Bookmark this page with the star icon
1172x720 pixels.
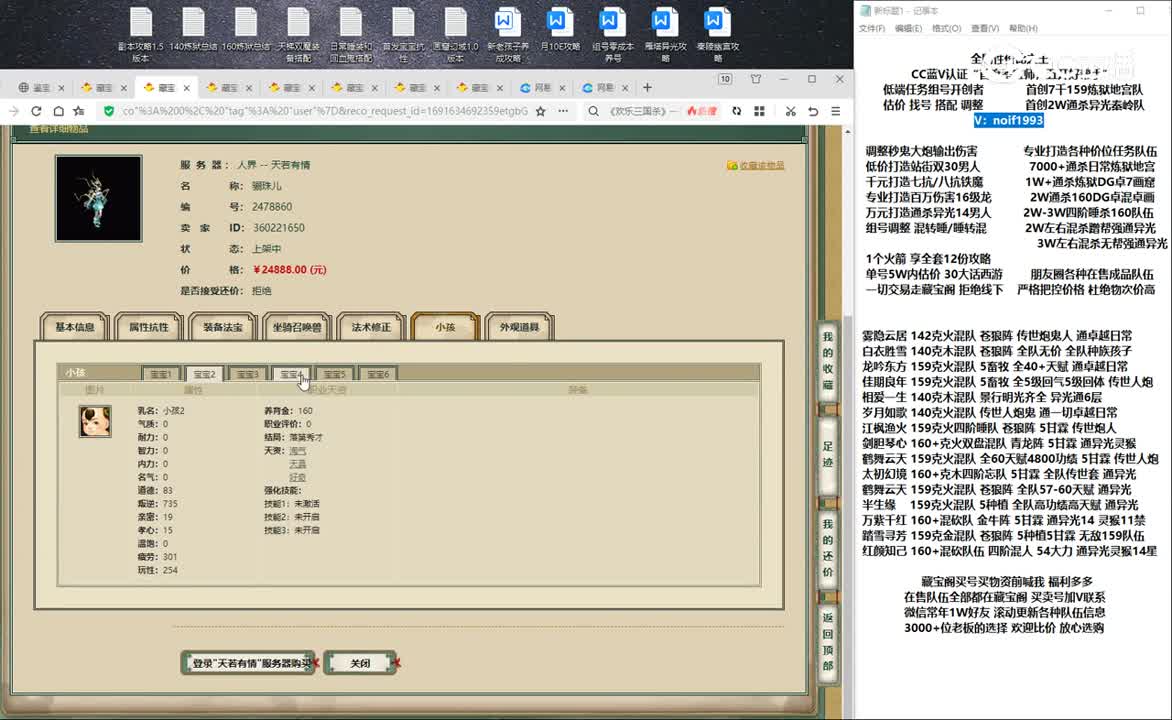click(x=540, y=111)
